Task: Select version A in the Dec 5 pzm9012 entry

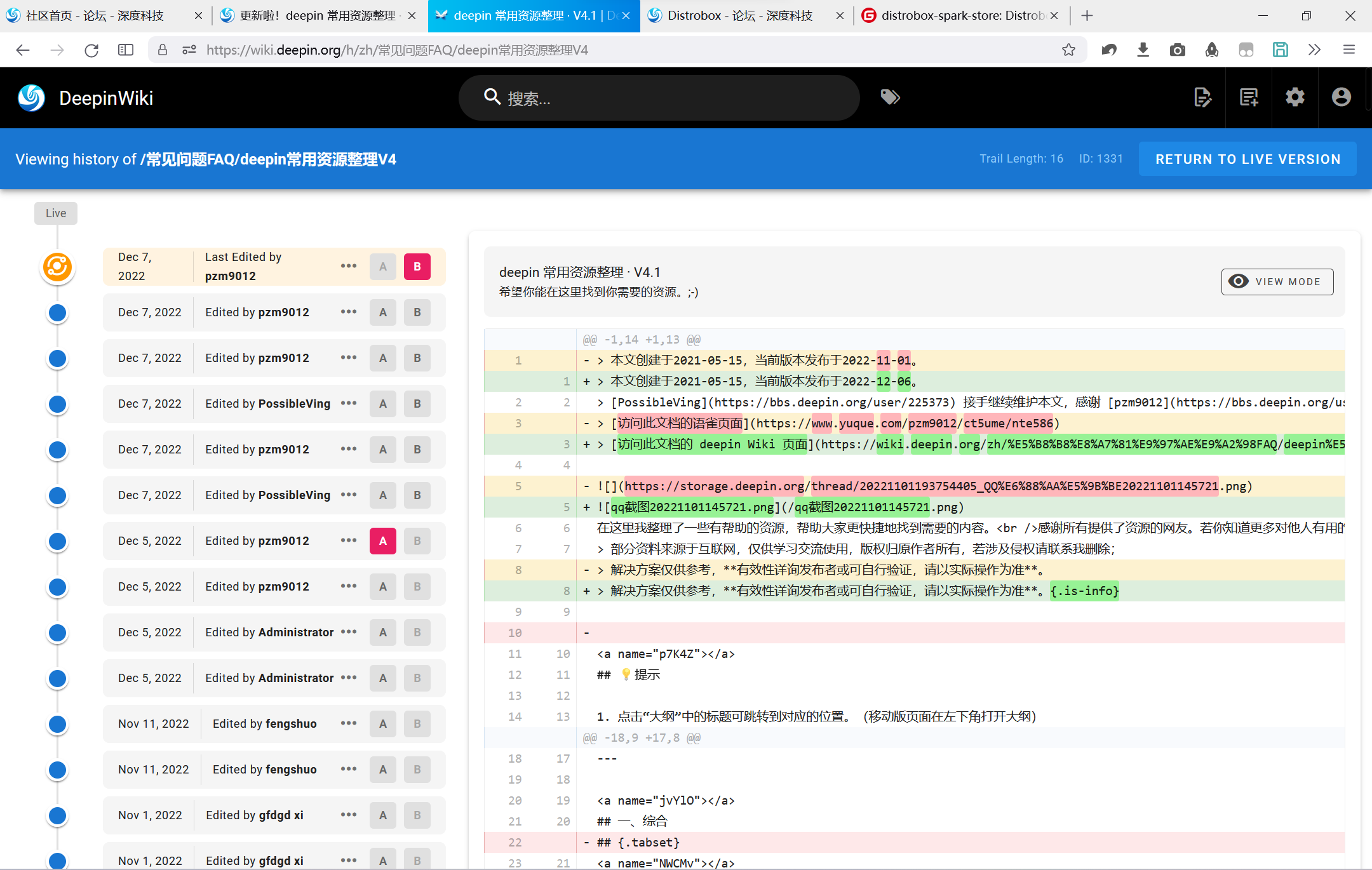Action: point(382,540)
